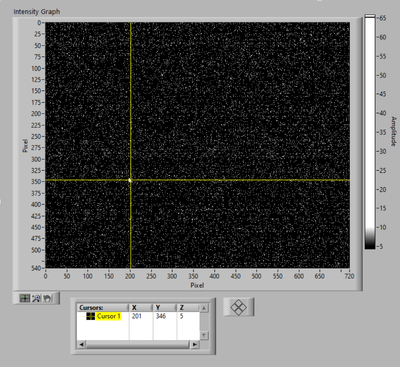Select the hand panning tool
The width and height of the screenshot is (400, 367).
point(48,298)
